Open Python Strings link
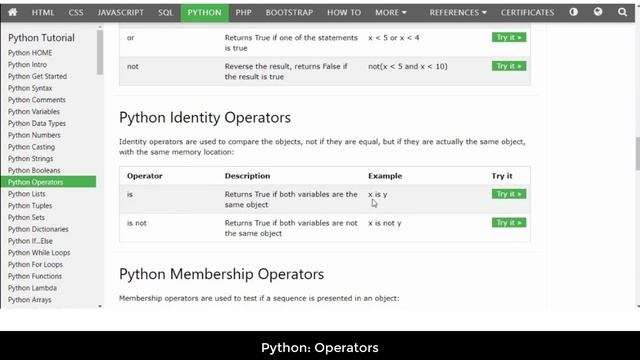 tap(30, 159)
